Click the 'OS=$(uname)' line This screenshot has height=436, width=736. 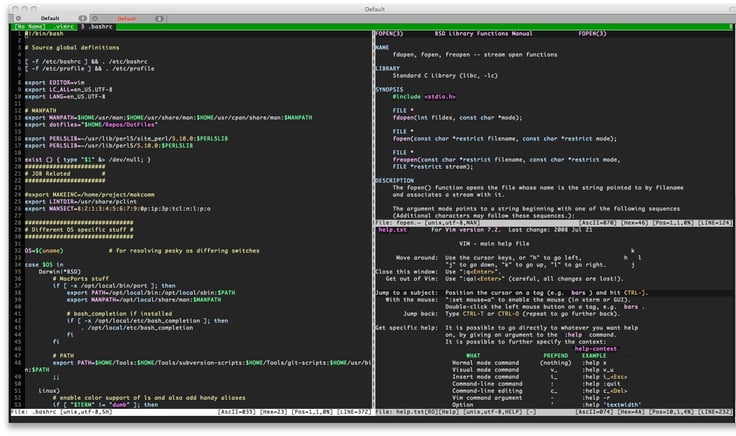(x=44, y=251)
